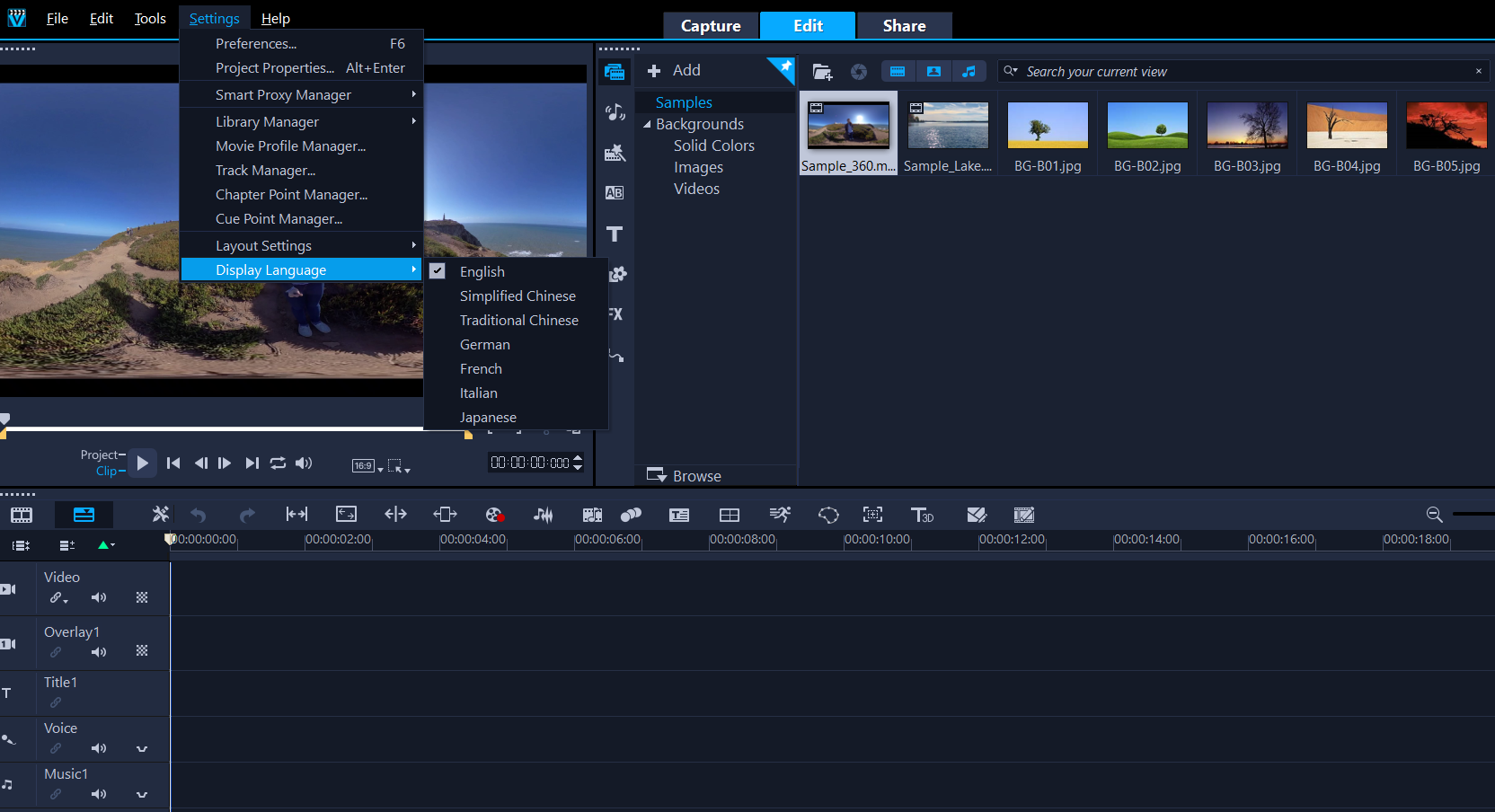This screenshot has height=812, width=1495.
Task: Switch to the Capture tab
Action: [x=711, y=26]
